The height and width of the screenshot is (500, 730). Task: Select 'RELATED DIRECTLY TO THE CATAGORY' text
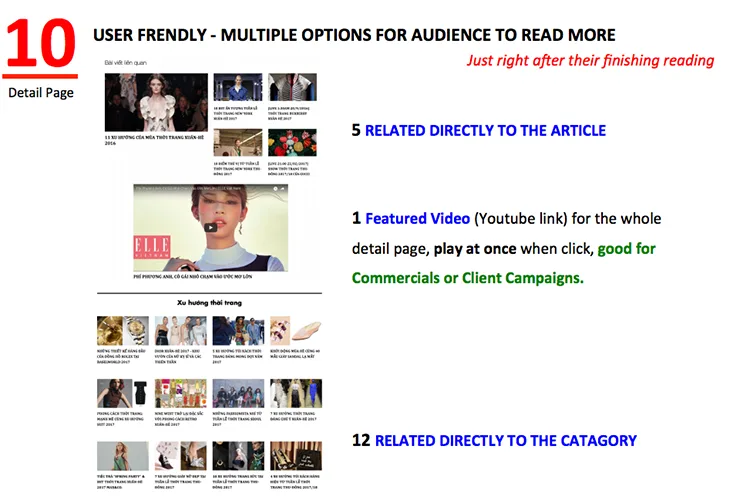pos(506,440)
